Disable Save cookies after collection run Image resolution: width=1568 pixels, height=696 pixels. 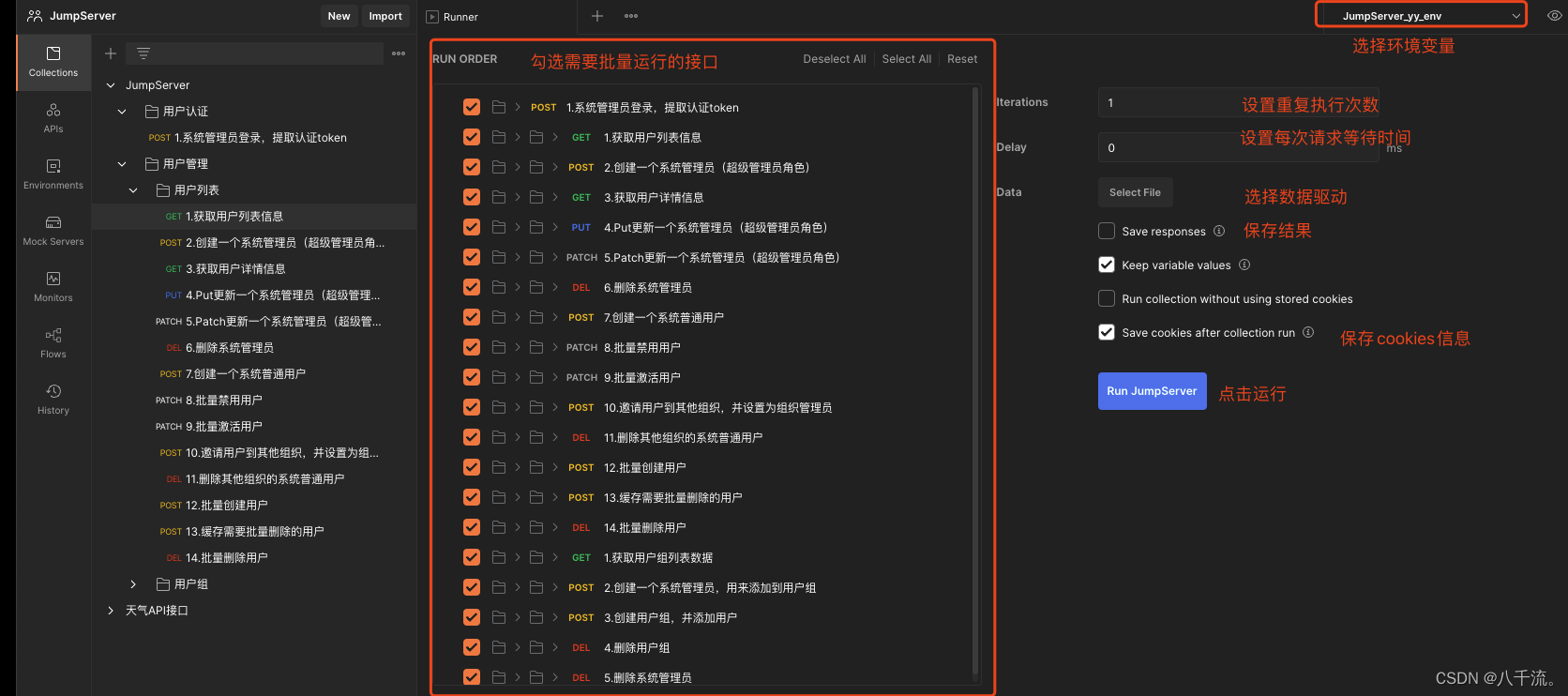1107,332
